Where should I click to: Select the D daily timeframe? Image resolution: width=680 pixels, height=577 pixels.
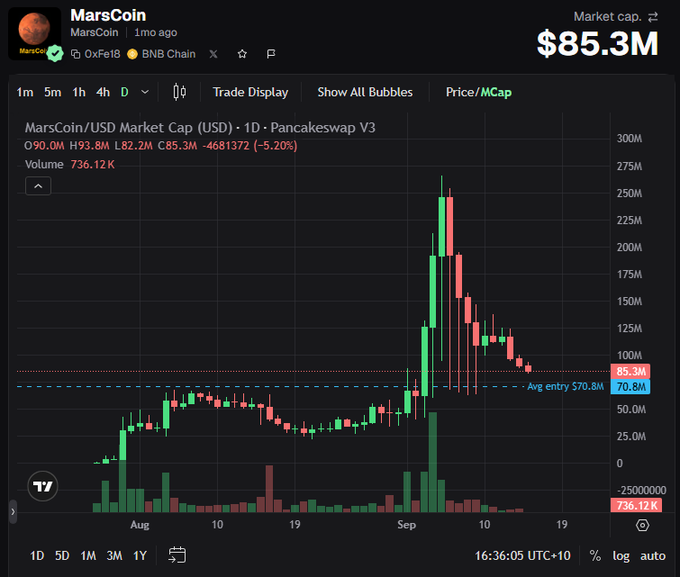pyautogui.click(x=124, y=92)
